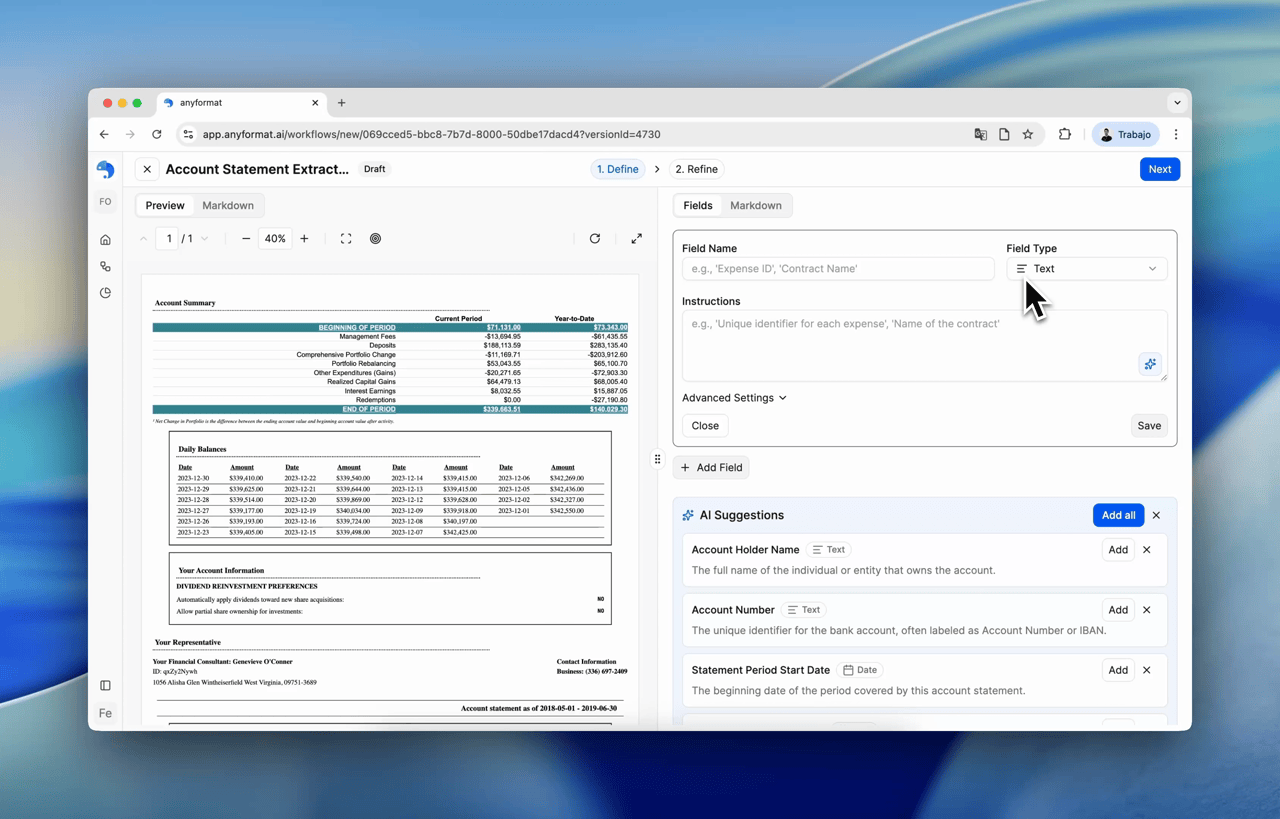Go to the 2. Refine step
Screen dimensions: 1280x819
point(696,169)
